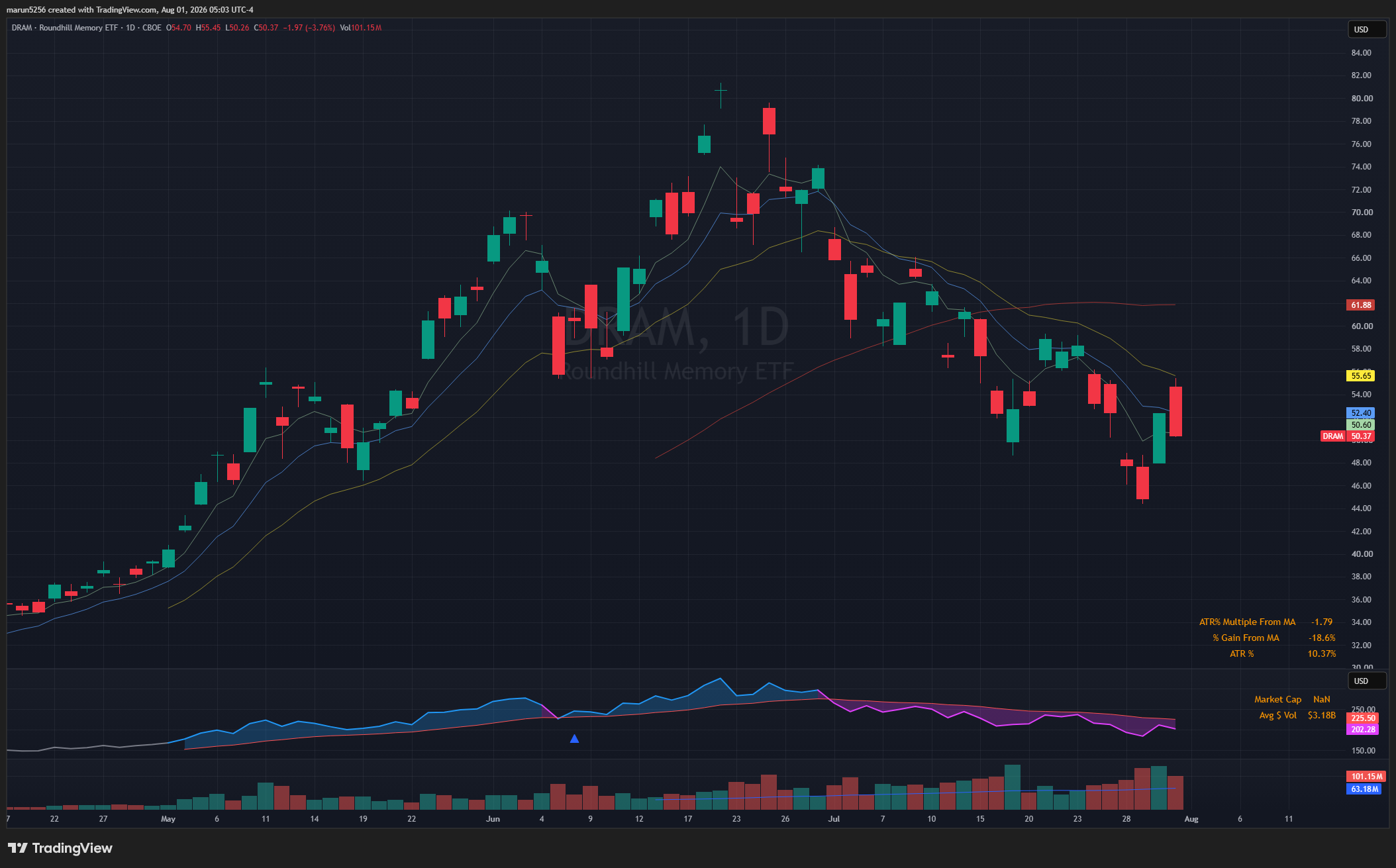The height and width of the screenshot is (868, 1396).
Task: Click the 150.00 indicator scale label
Action: click(1363, 751)
